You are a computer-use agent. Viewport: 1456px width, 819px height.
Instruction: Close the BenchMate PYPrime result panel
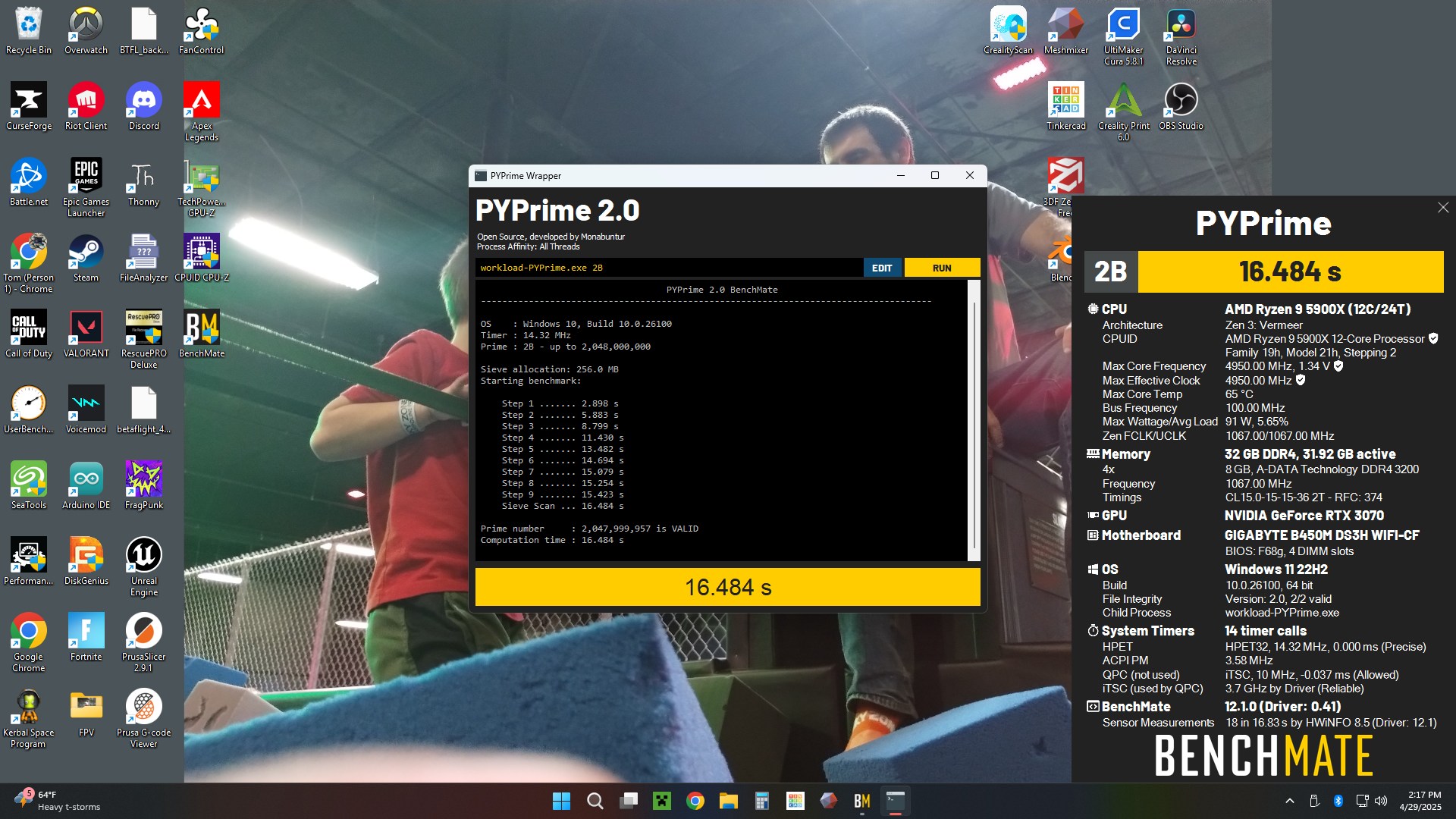1443,208
